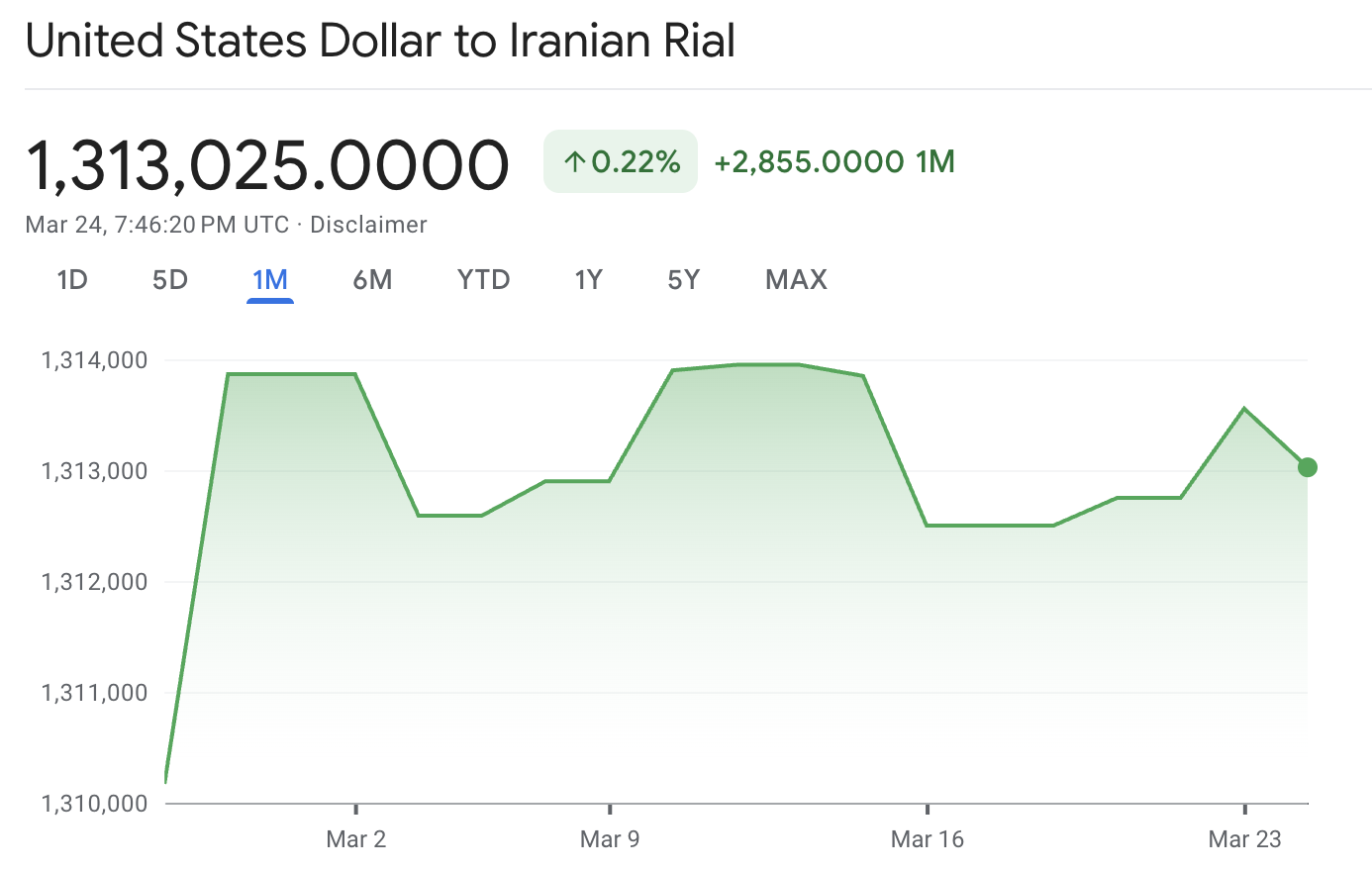Click the Mar 2 axis label
This screenshot has height=871, width=1372.
point(354,838)
